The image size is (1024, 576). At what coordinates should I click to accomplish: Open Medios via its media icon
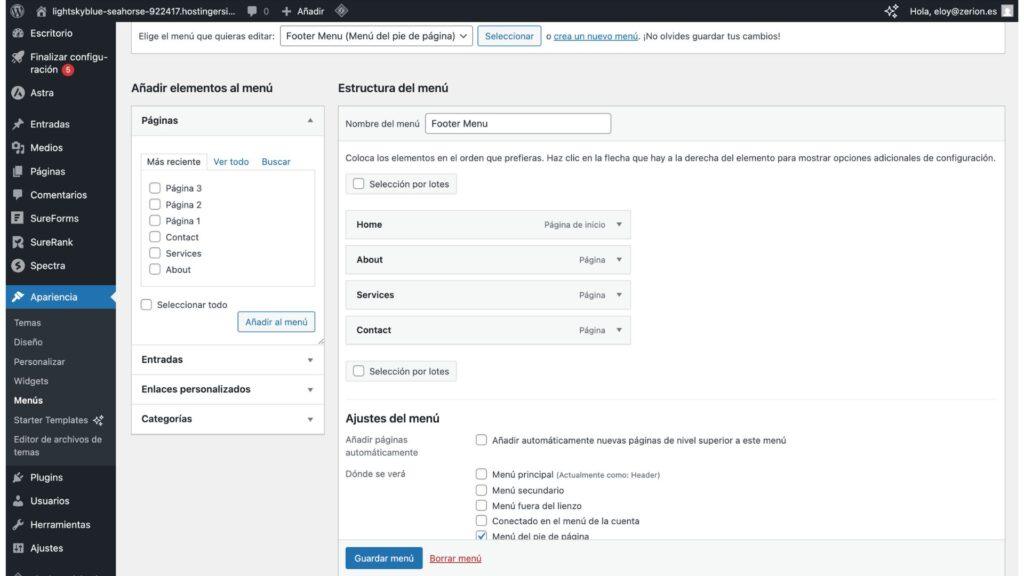pyautogui.click(x=18, y=148)
